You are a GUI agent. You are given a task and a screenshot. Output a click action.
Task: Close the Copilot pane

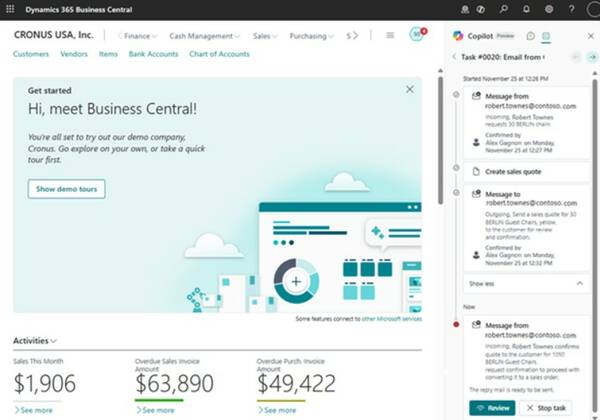(590, 36)
